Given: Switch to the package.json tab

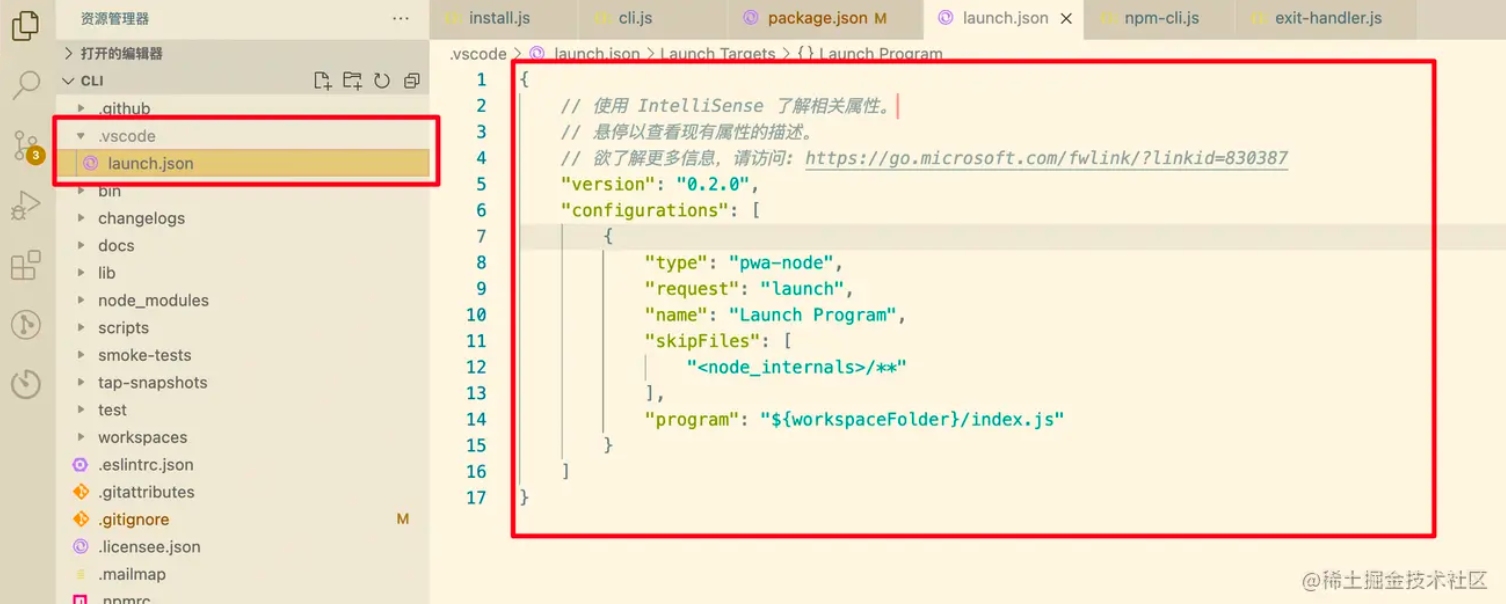Looking at the screenshot, I should click(x=817, y=18).
